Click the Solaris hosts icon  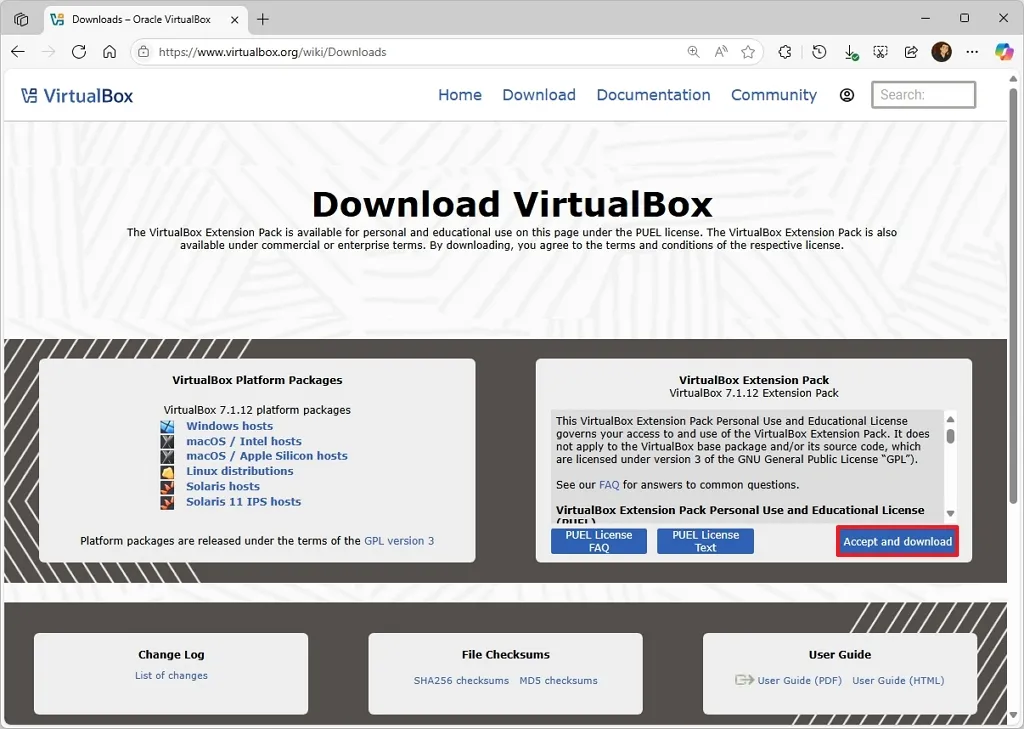[x=166, y=487]
